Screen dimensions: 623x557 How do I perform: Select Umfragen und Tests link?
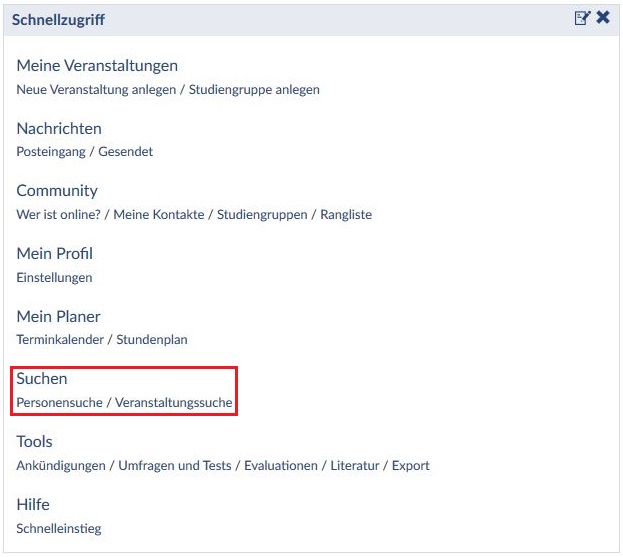tap(175, 465)
